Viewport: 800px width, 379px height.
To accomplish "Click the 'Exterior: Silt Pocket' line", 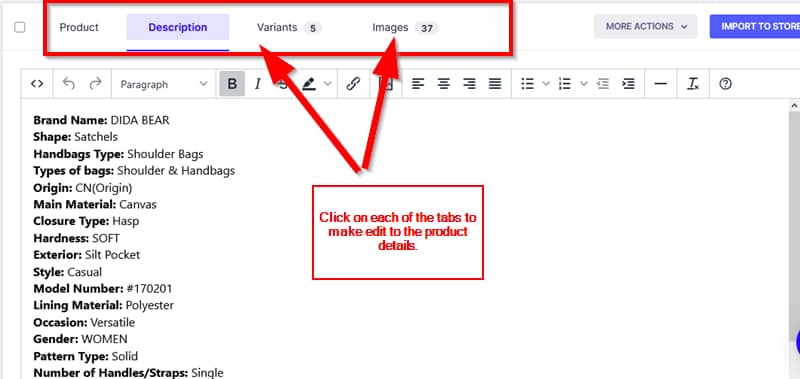I will (x=86, y=255).
